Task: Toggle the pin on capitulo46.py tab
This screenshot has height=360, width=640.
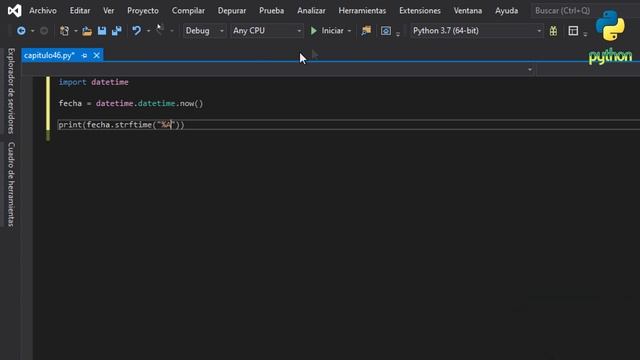Action: tap(84, 56)
